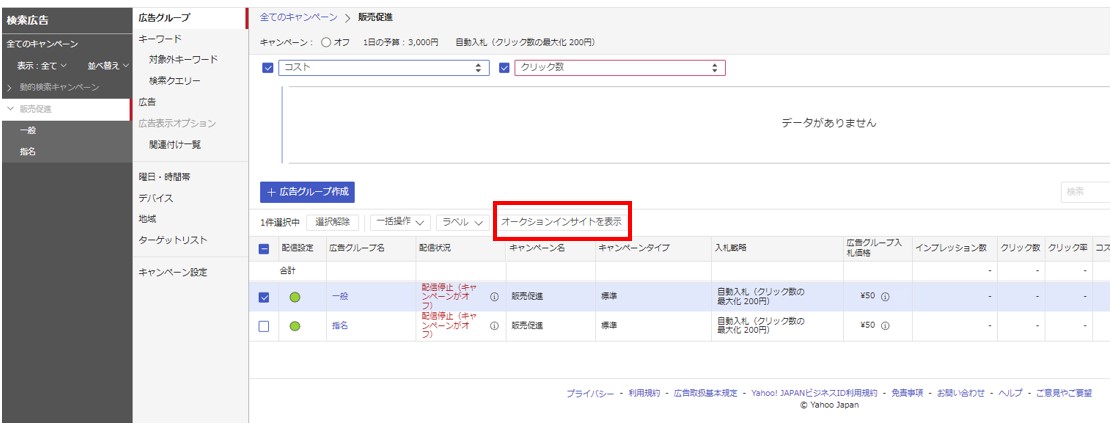This screenshot has width=1111, height=425.
Task: Click info icon beside 指名 delivery status
Action: click(495, 326)
